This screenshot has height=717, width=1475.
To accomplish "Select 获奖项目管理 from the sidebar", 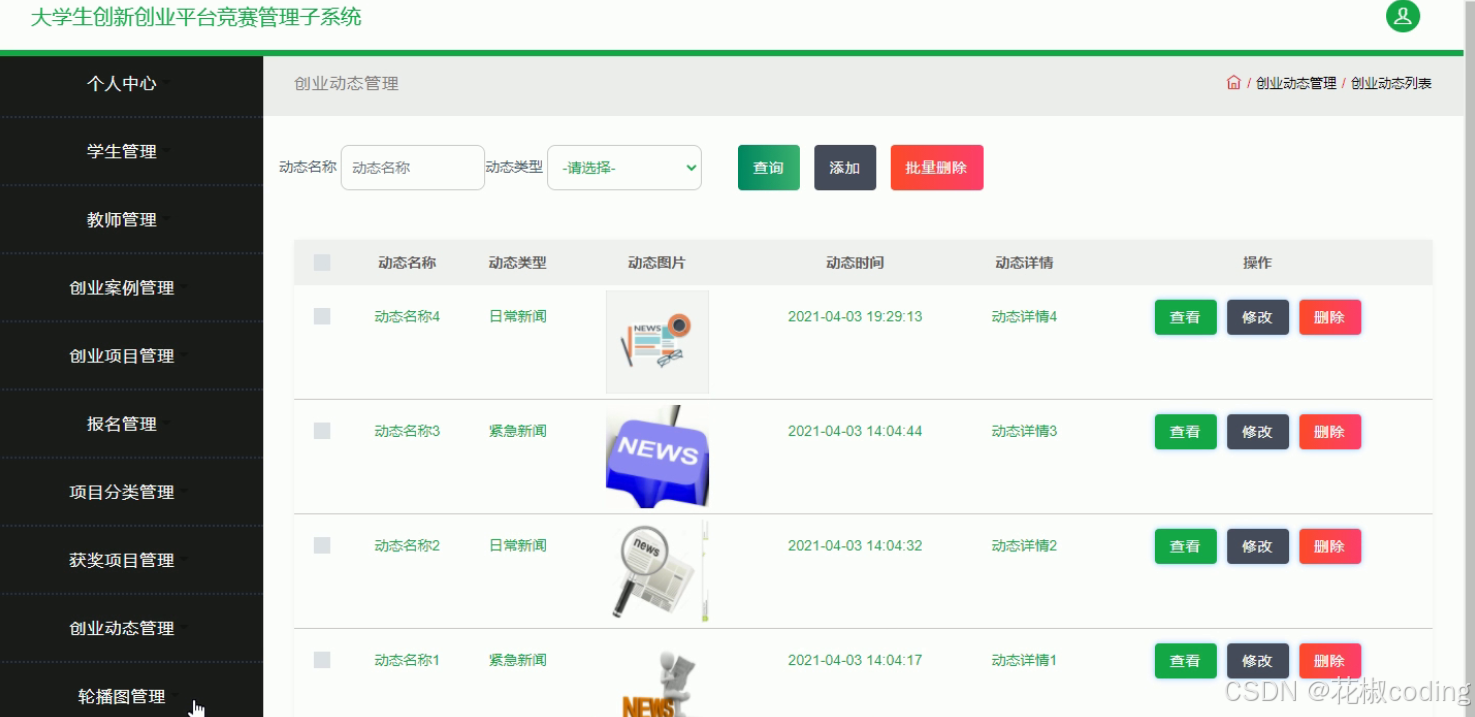I will pyautogui.click(x=122, y=560).
